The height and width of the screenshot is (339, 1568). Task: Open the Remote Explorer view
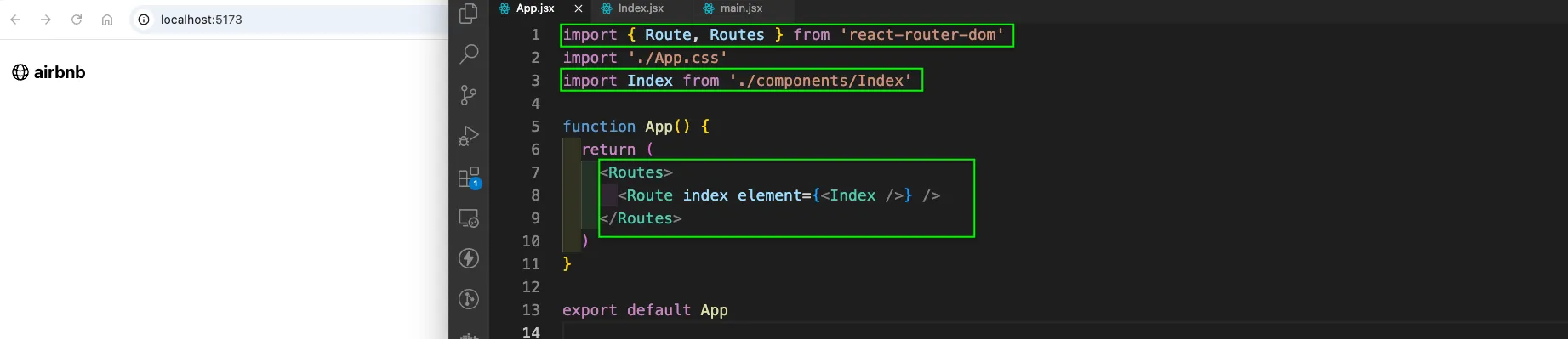[469, 218]
